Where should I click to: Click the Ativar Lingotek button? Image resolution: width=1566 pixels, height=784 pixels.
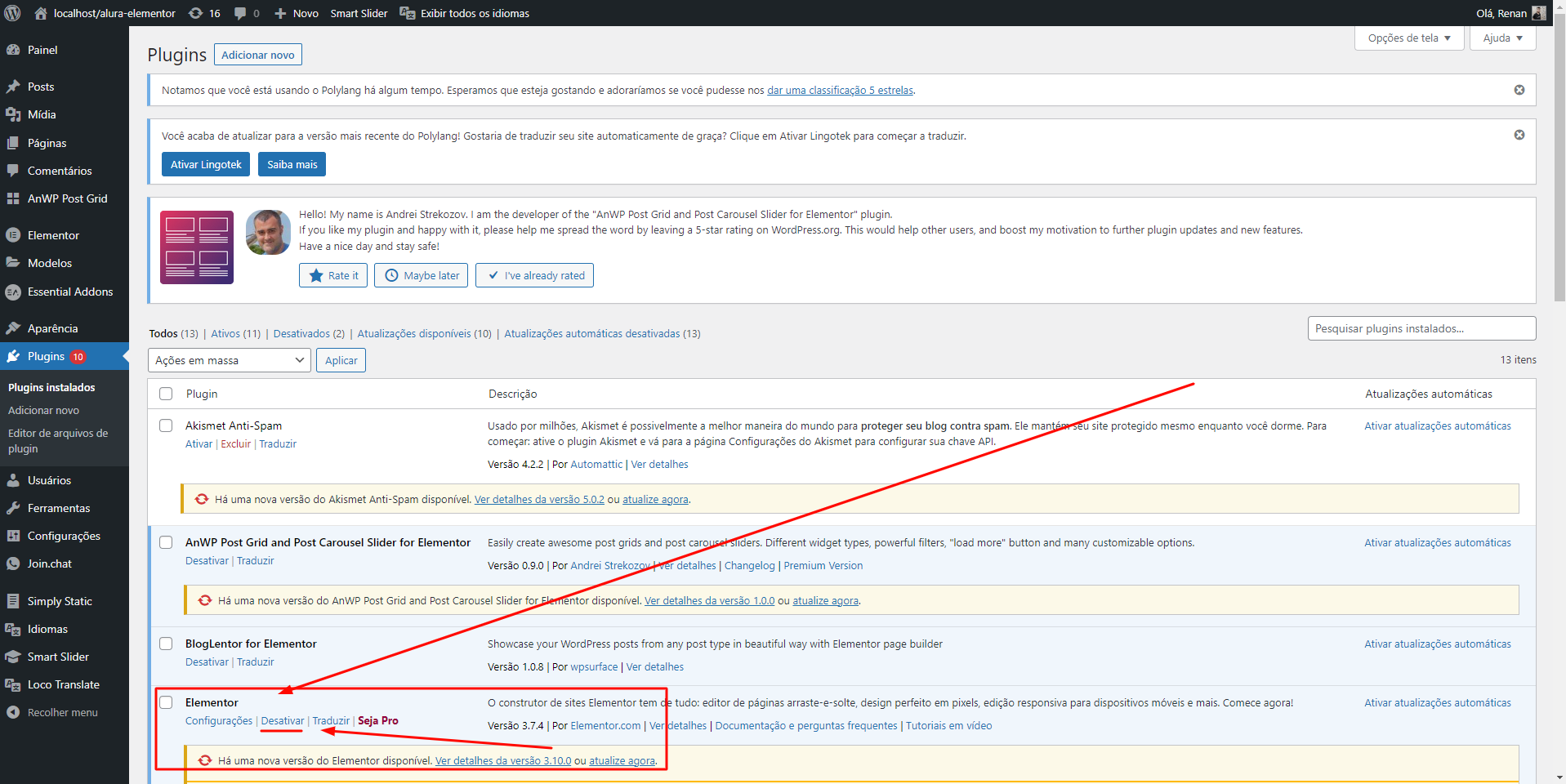point(206,164)
